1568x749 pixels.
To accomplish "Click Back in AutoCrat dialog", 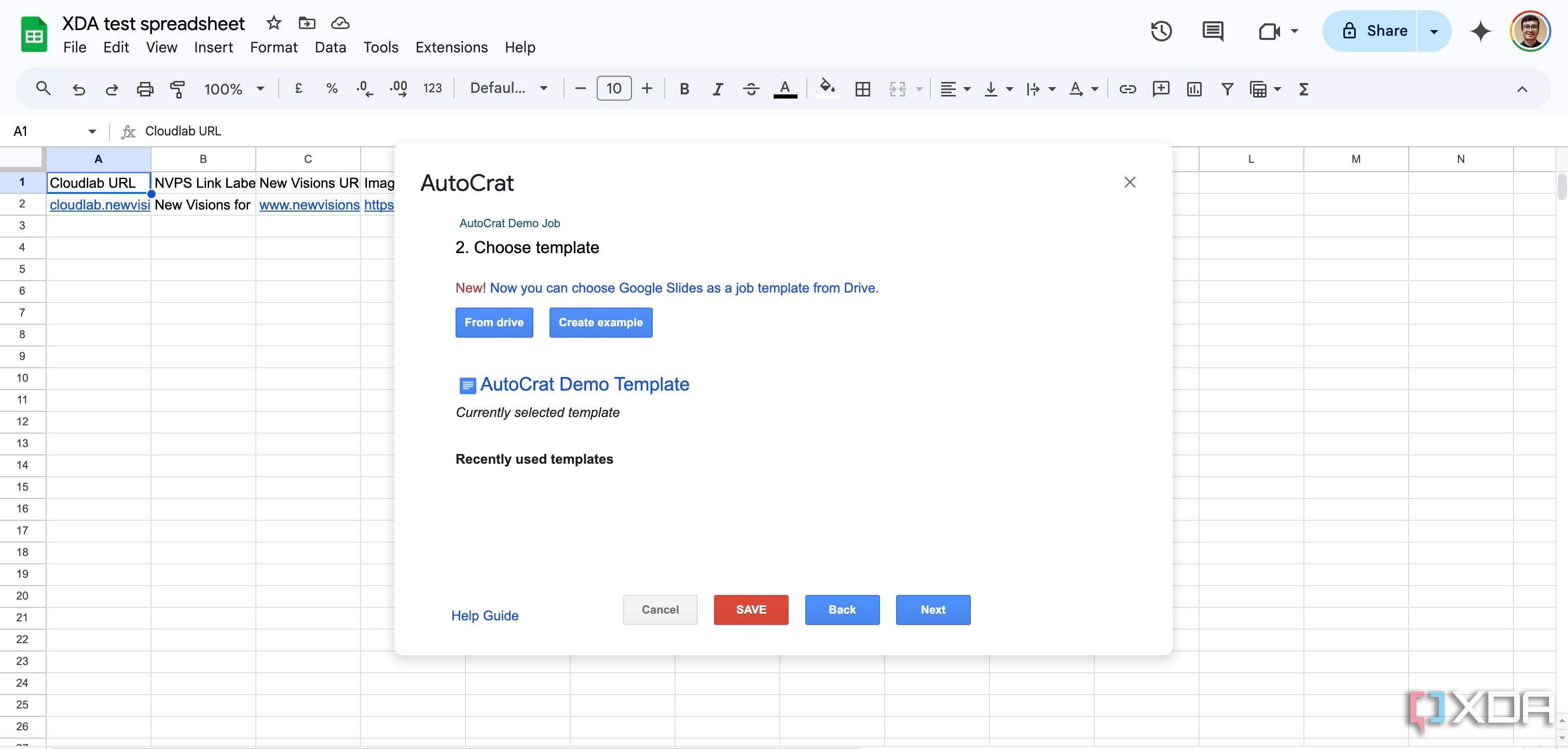I will [x=843, y=609].
